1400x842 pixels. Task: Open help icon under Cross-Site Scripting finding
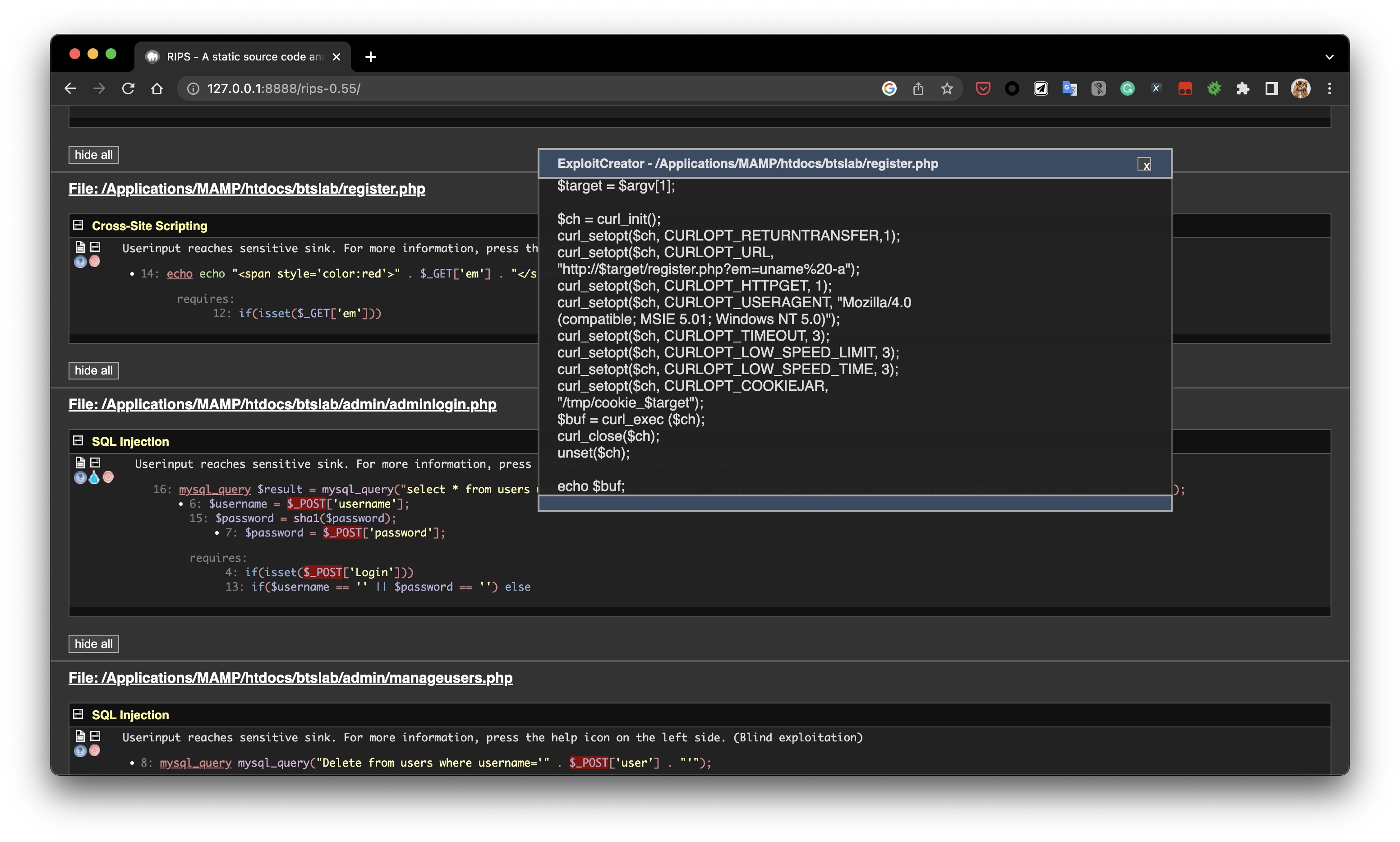tap(80, 262)
